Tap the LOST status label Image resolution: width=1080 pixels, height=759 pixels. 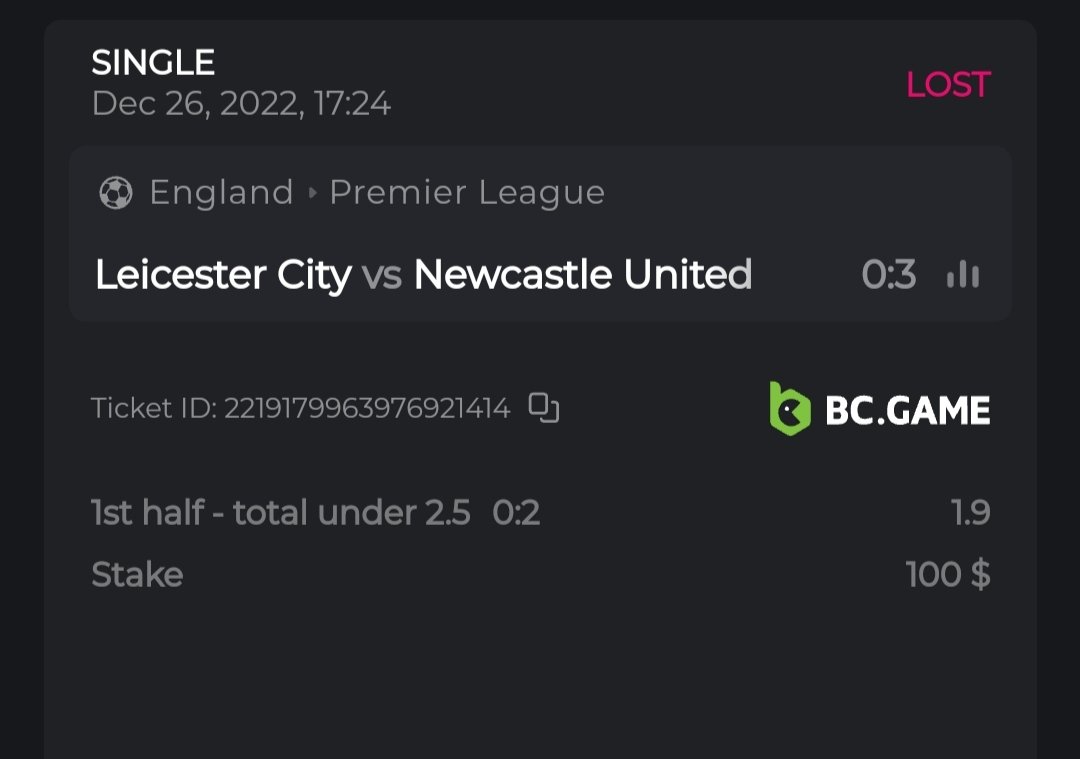point(947,85)
